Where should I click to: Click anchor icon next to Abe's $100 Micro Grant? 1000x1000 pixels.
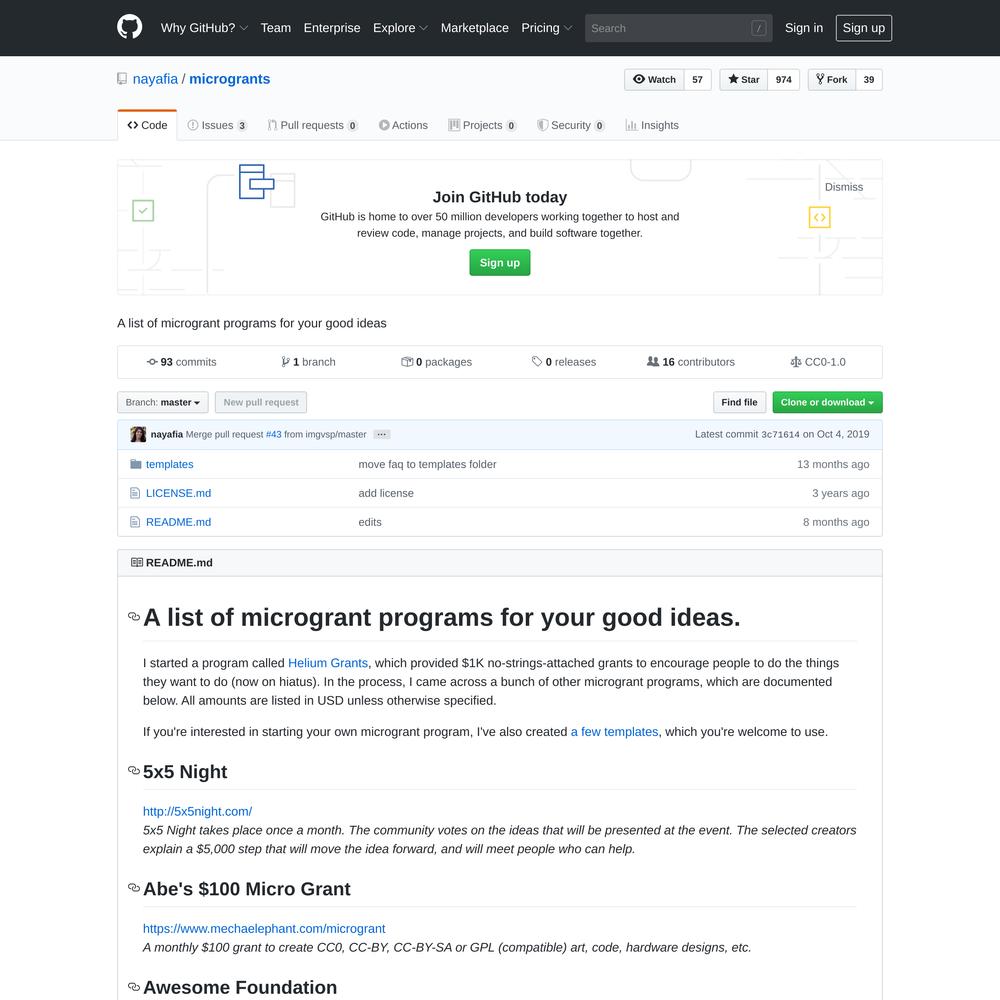134,888
